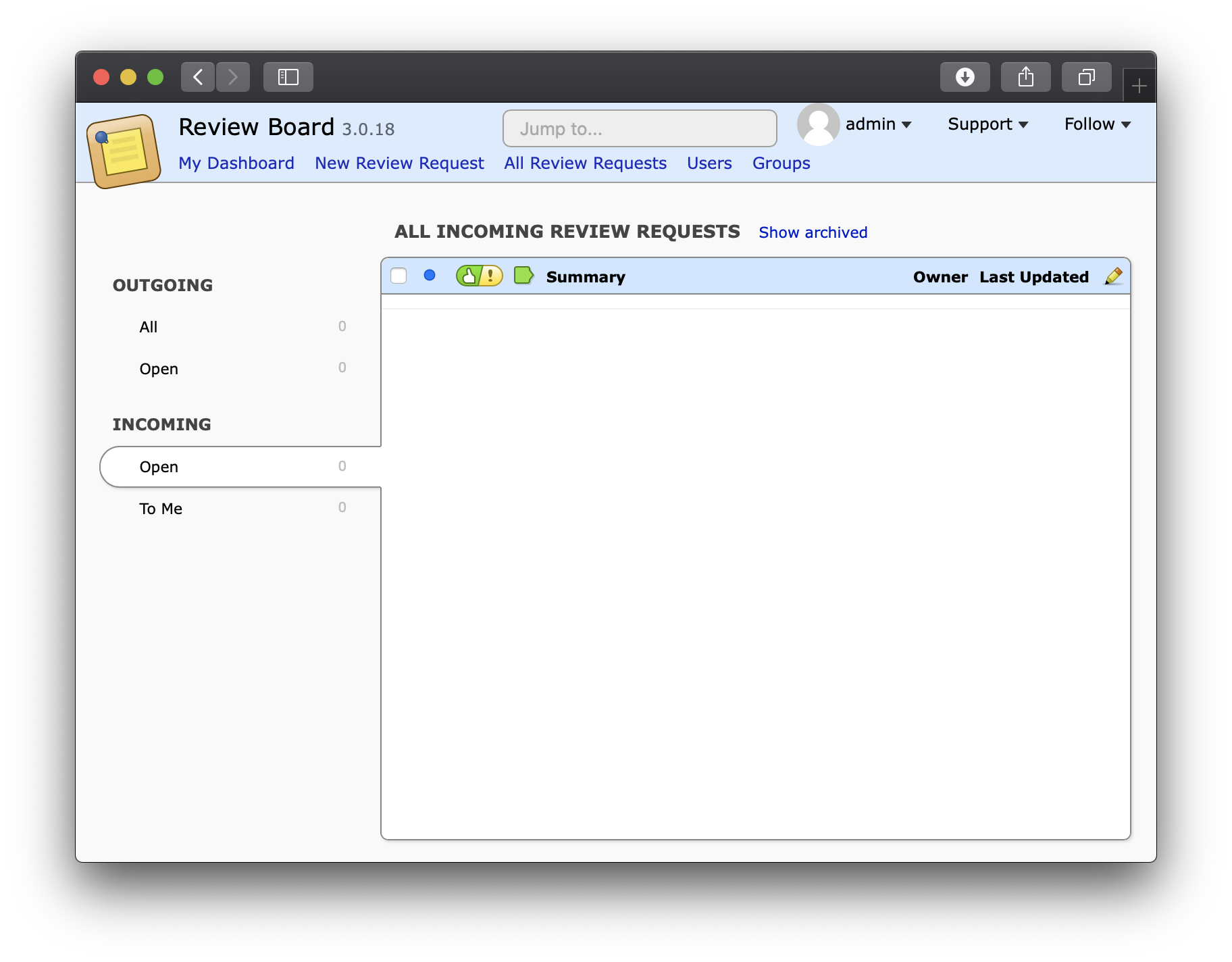Click the Jump to search field
Image resolution: width=1232 pixels, height=962 pixels.
[639, 128]
